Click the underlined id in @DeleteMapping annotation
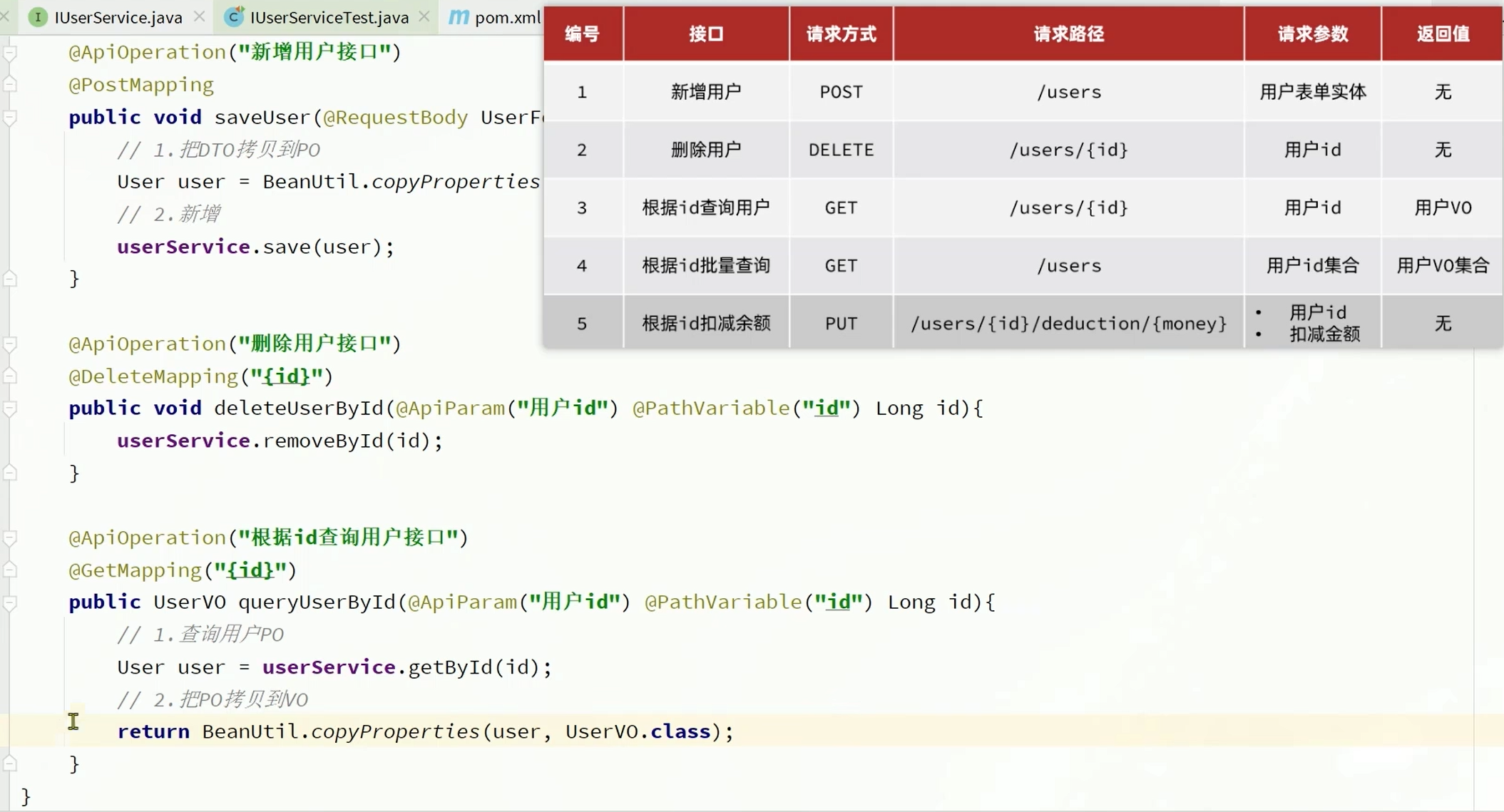Viewport: 1504px width, 812px height. (x=284, y=376)
